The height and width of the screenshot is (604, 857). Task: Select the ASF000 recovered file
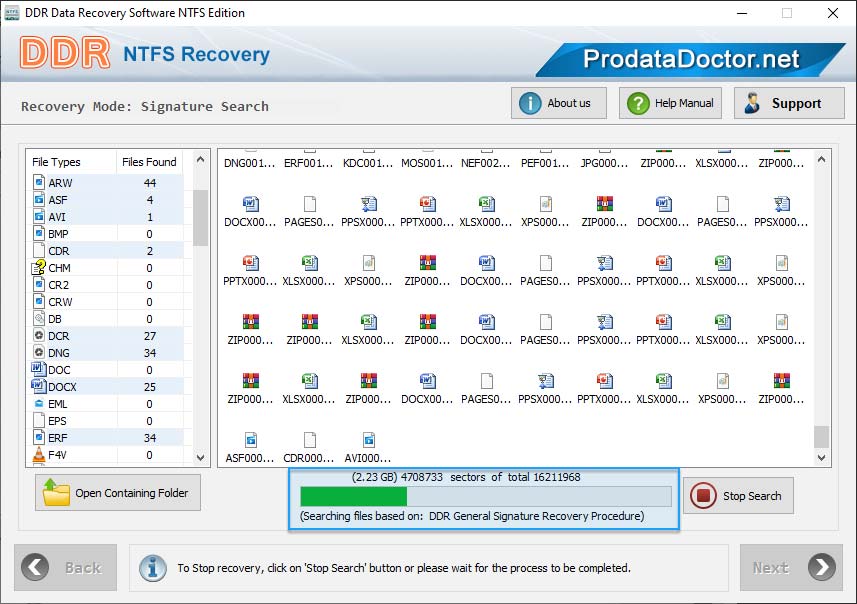[250, 447]
